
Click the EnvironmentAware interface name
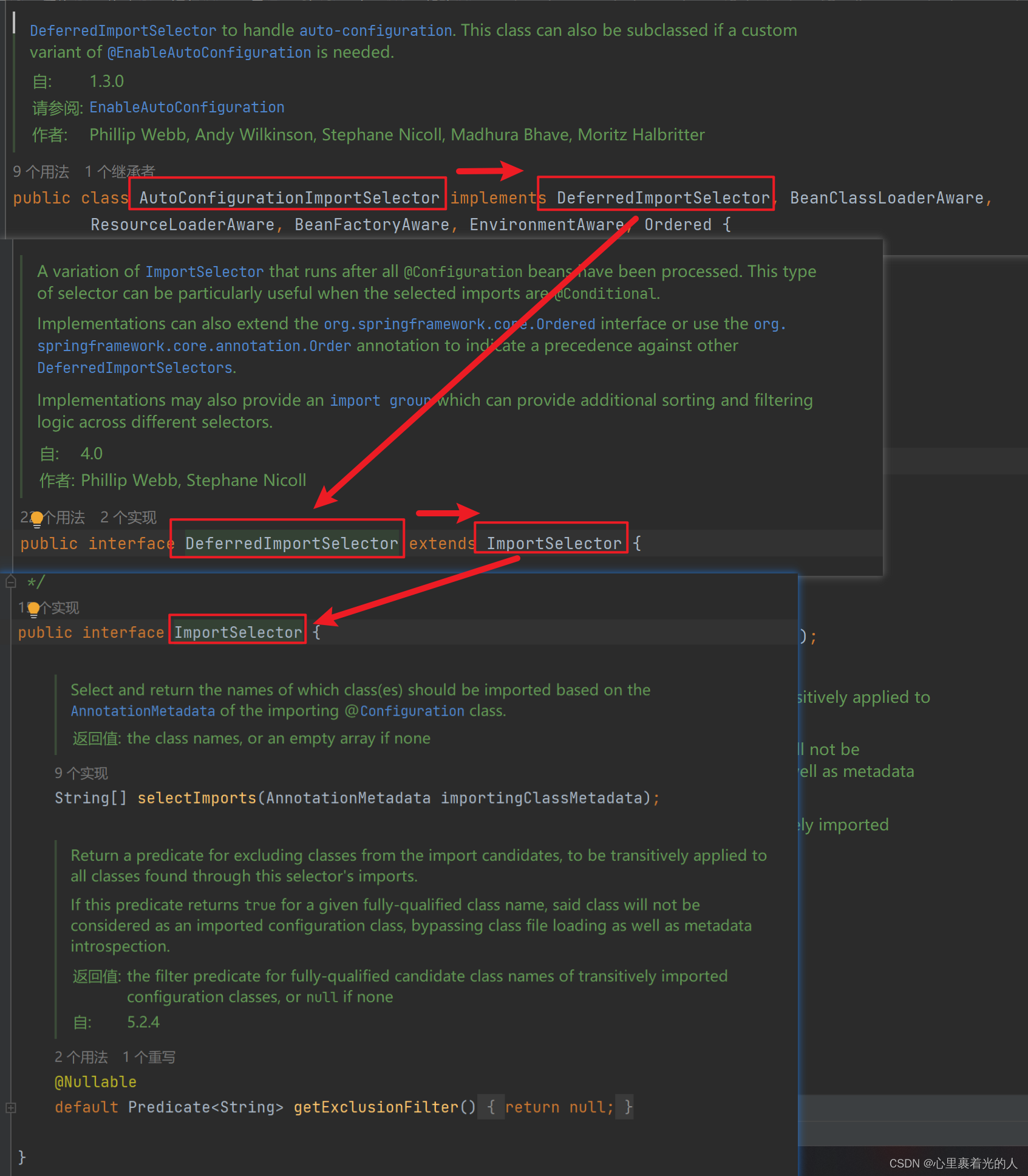(x=547, y=225)
